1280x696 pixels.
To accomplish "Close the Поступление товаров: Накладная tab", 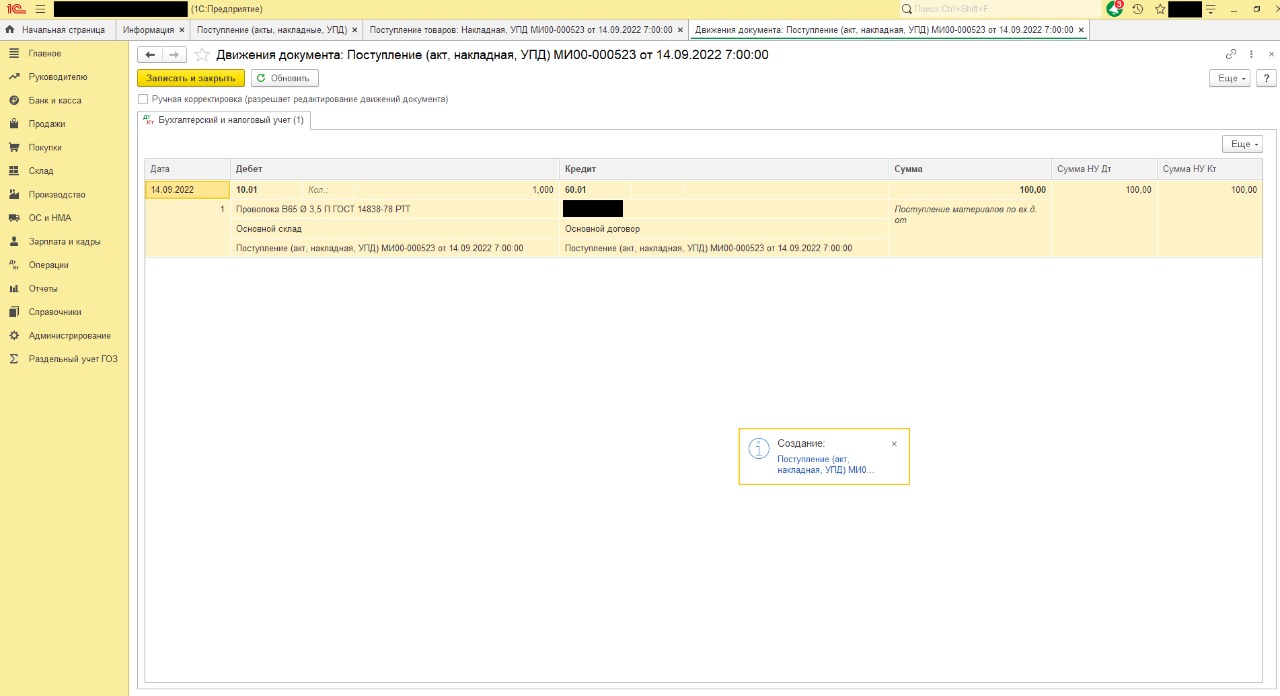I will pos(681,30).
